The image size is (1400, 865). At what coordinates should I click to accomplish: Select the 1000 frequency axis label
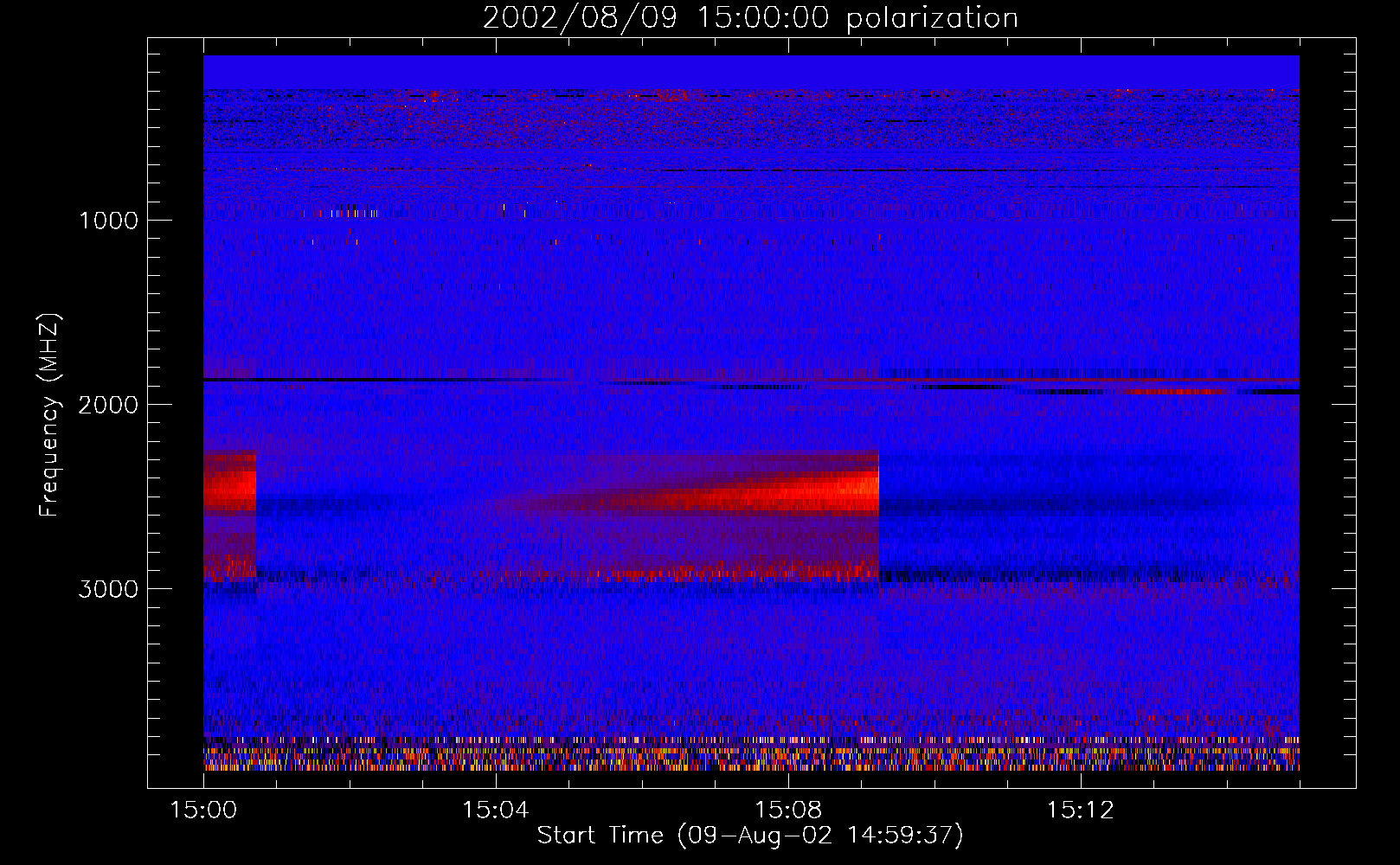108,221
